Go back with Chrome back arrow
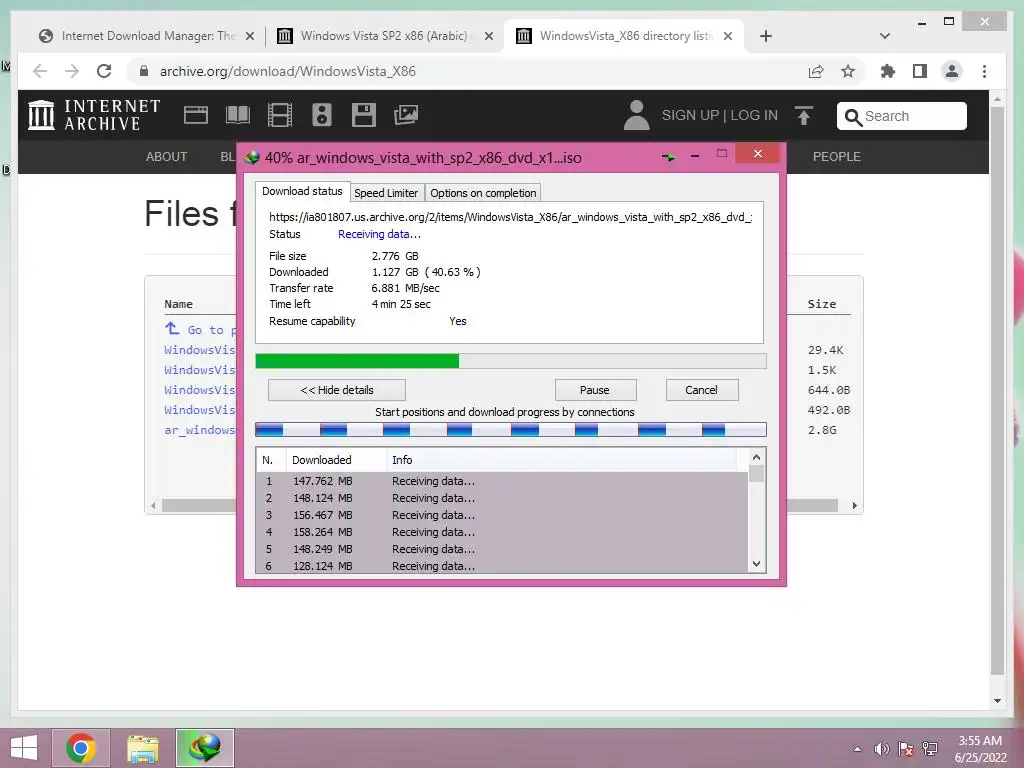The width and height of the screenshot is (1024, 768). pyautogui.click(x=40, y=71)
